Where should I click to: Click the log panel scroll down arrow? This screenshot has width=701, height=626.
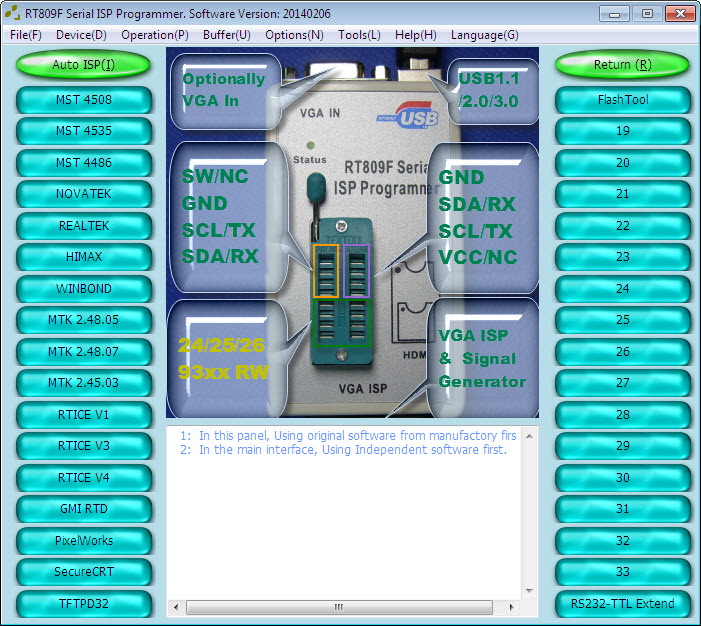click(529, 591)
